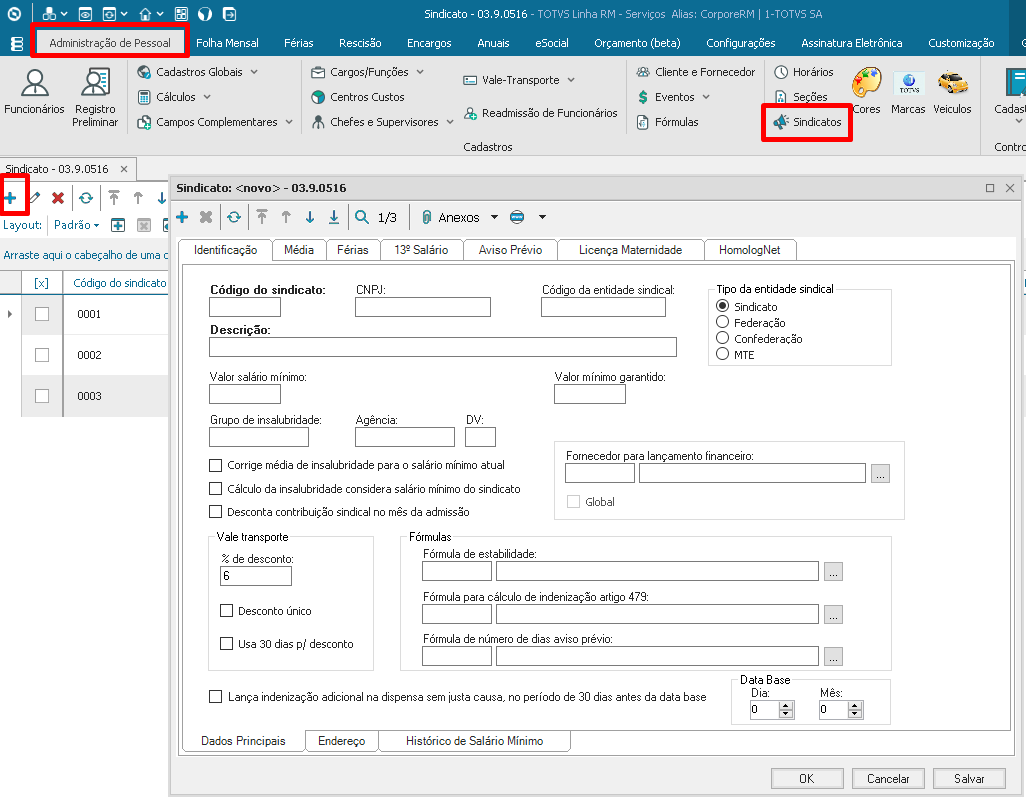
Task: Check Cálculo da insalubridade considera salário mínimo
Action: click(215, 489)
